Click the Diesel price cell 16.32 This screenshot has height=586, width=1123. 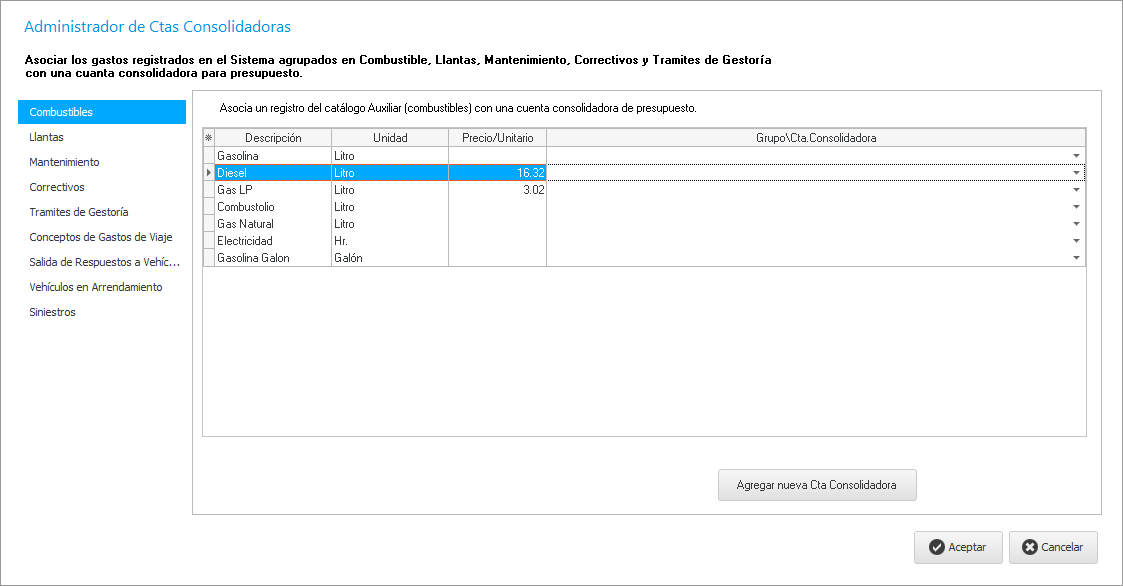click(x=497, y=173)
